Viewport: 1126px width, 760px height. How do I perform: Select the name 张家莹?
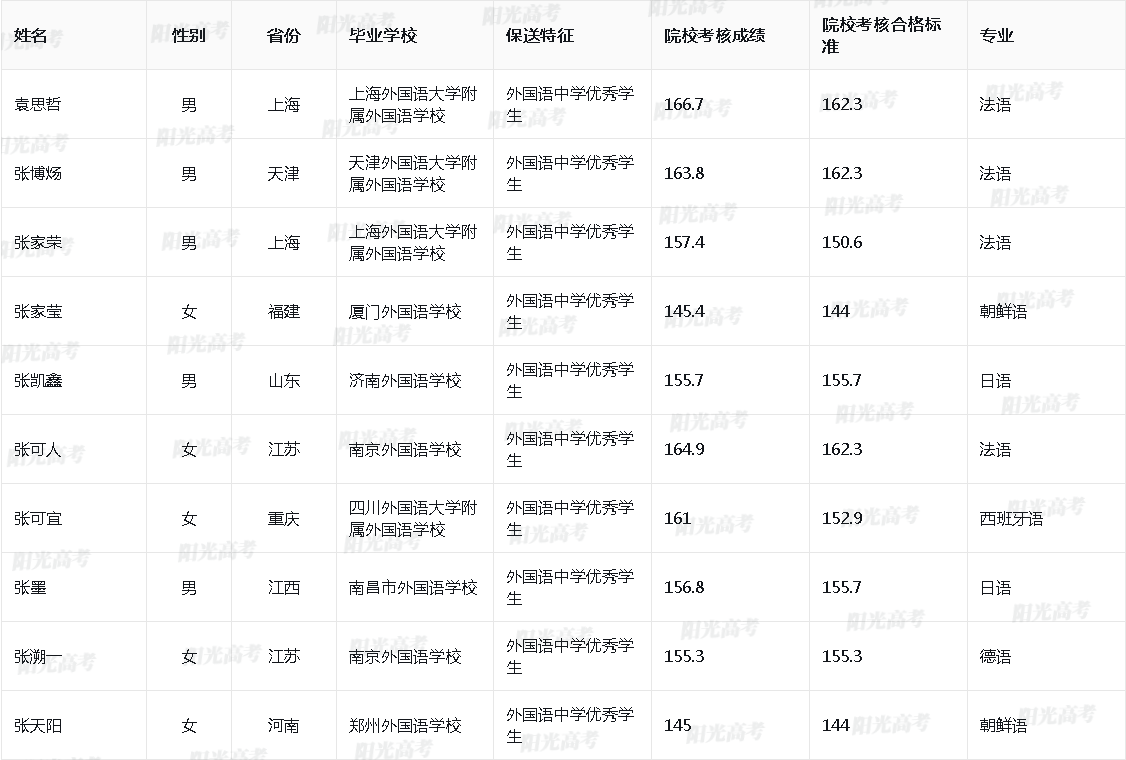click(37, 311)
